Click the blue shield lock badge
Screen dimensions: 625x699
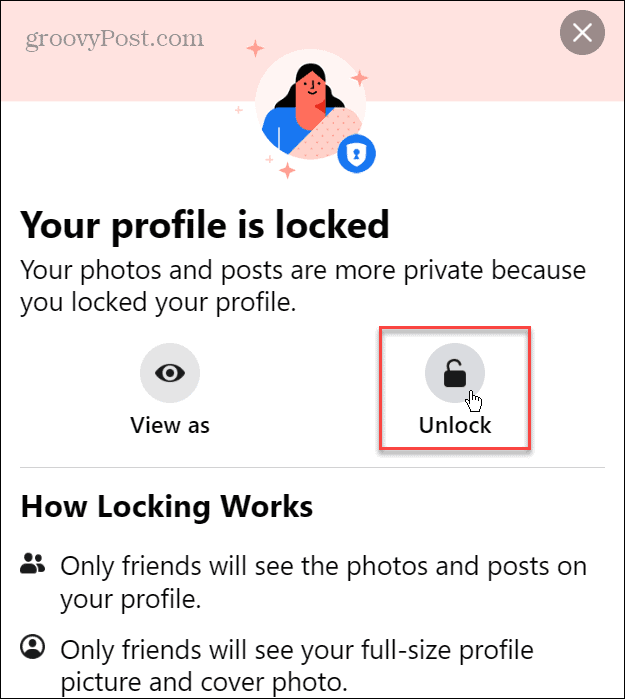click(354, 153)
